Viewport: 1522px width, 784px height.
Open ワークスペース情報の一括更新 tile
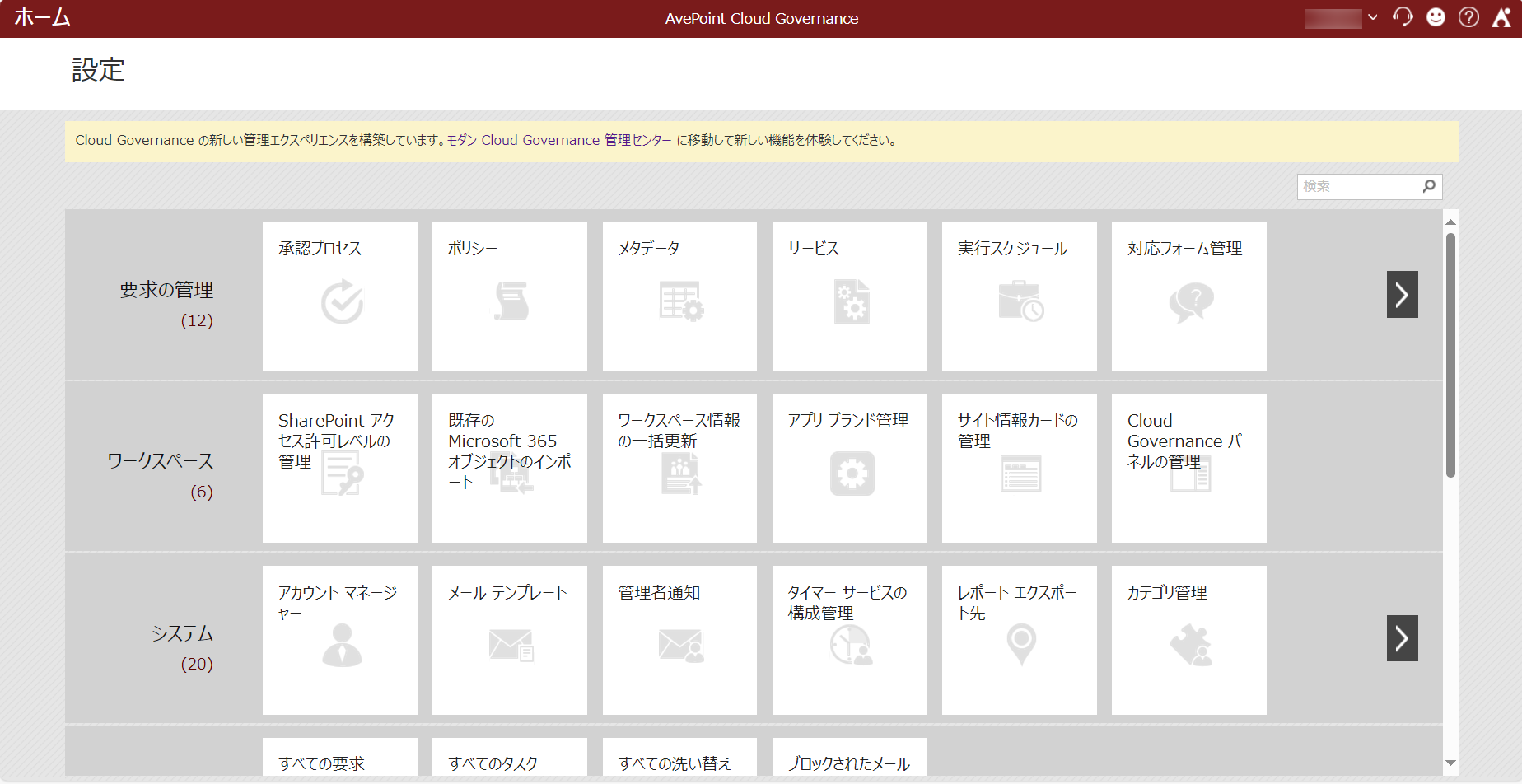[x=679, y=468]
